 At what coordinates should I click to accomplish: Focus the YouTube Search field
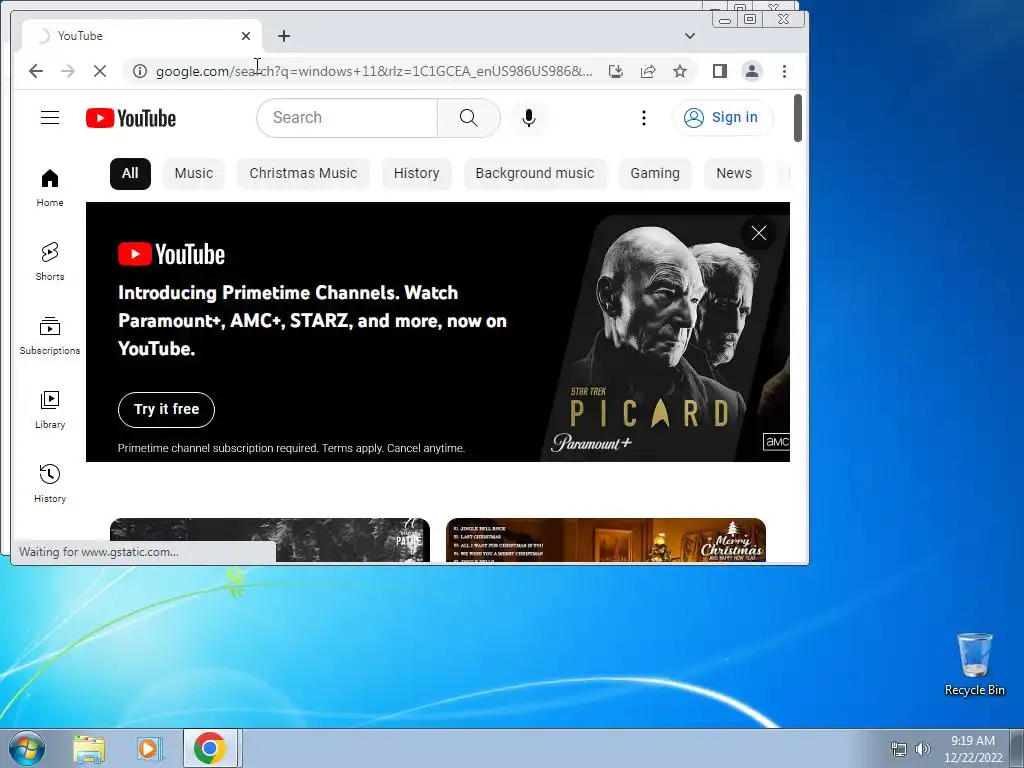[347, 118]
